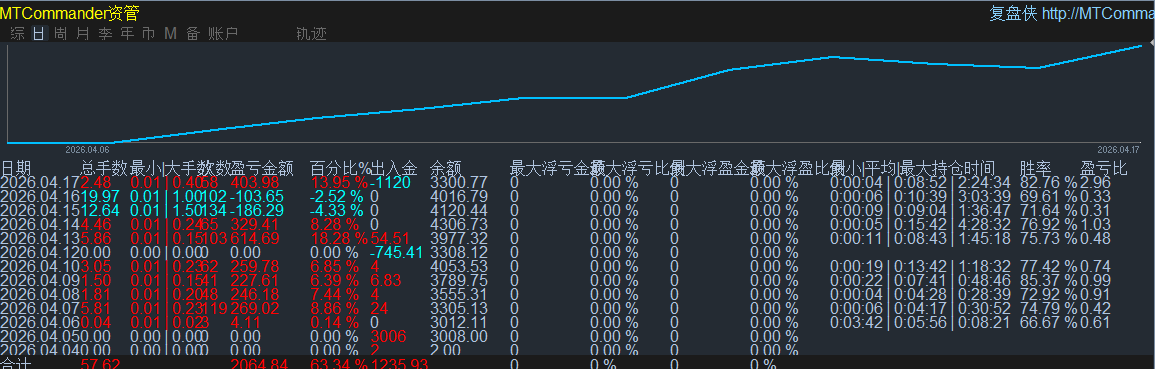The width and height of the screenshot is (1155, 369).
Task: Select the 2026.04.17 date row
Action: click(40, 183)
